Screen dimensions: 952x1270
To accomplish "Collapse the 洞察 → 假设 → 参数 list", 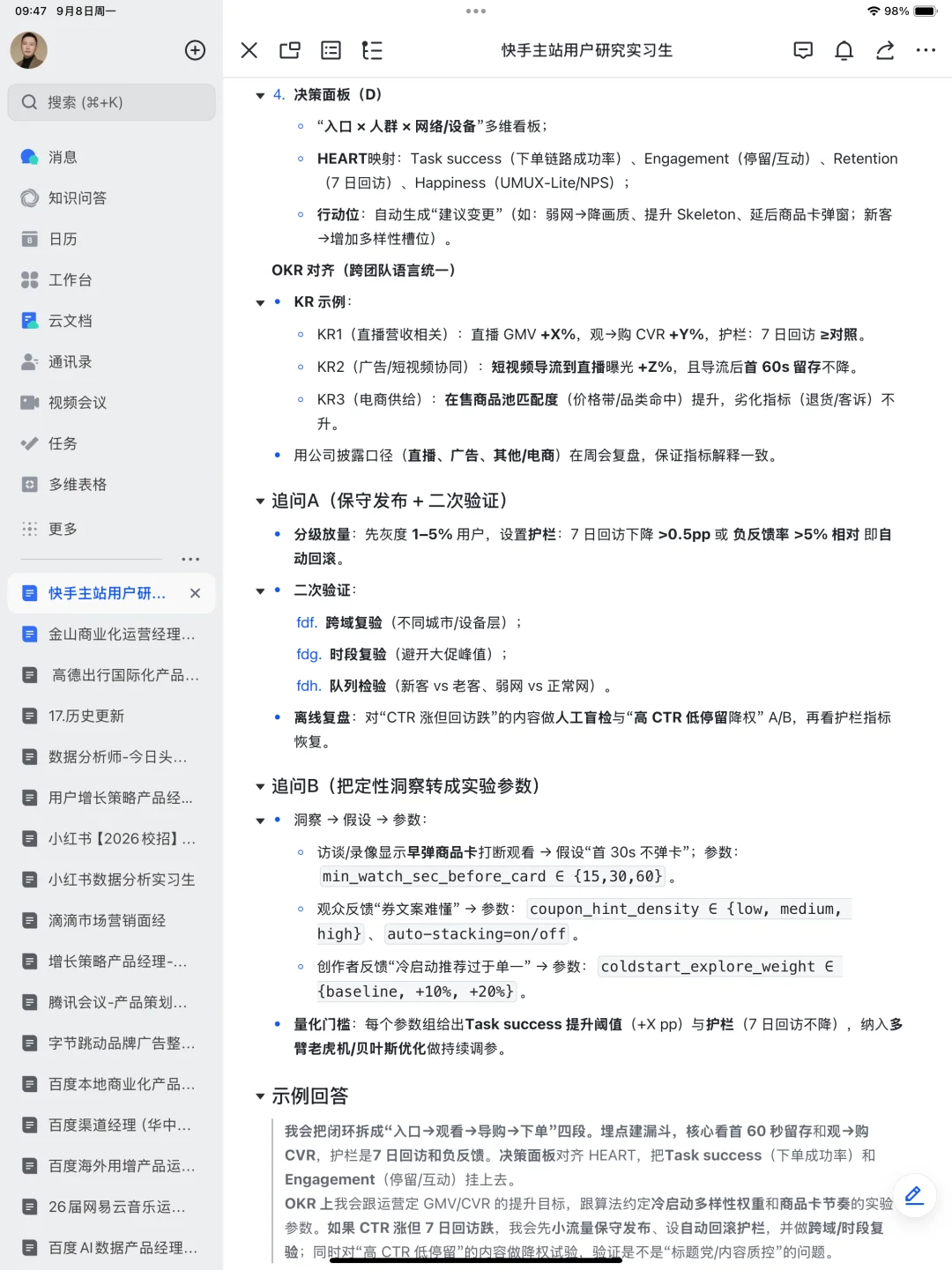I will pos(260,821).
